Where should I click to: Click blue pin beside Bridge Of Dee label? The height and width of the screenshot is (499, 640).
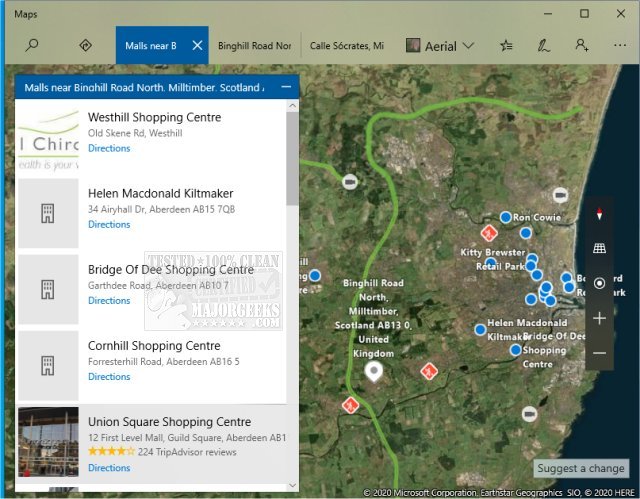(516, 350)
